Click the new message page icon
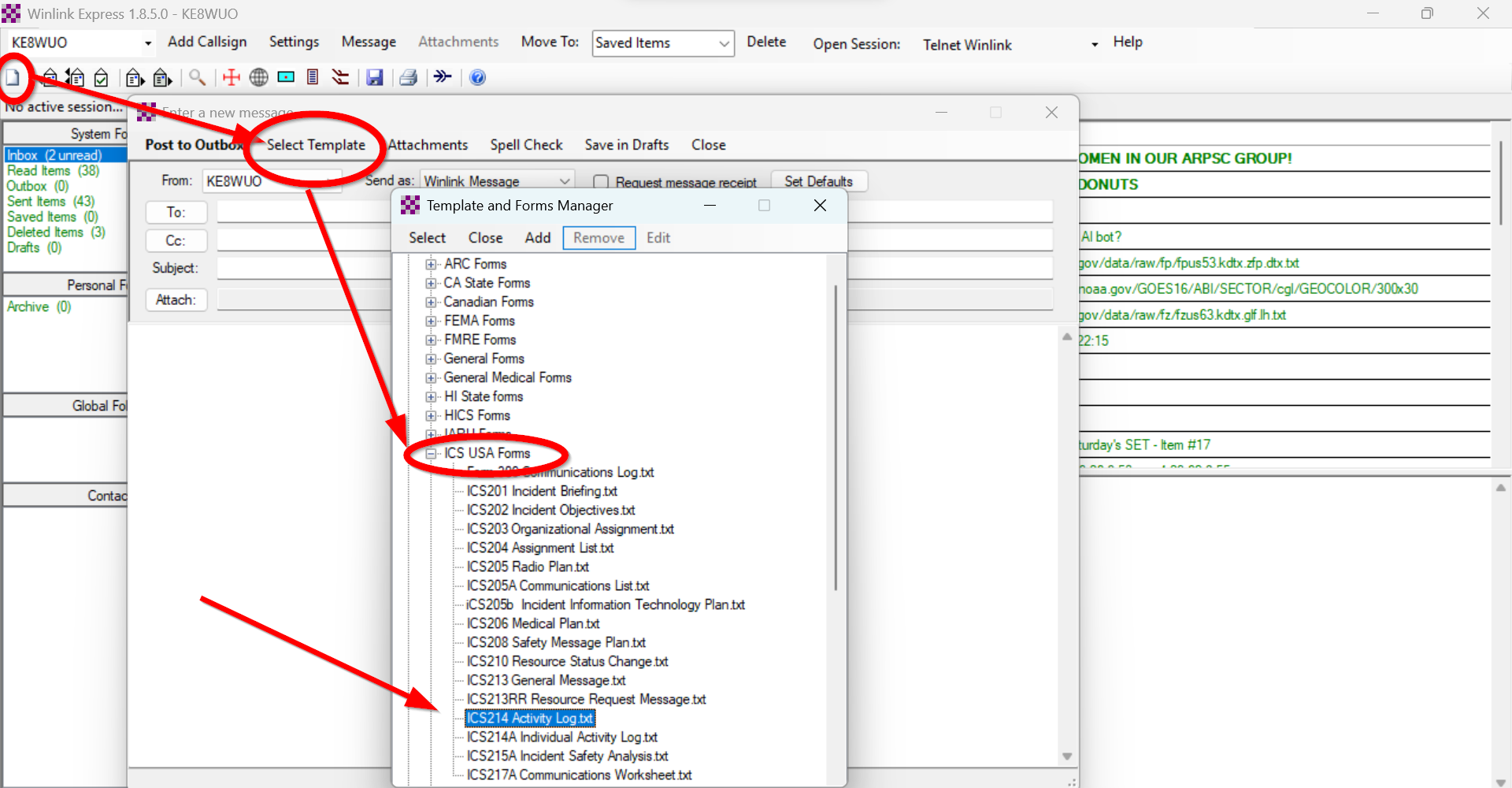The width and height of the screenshot is (1512, 788). click(13, 77)
